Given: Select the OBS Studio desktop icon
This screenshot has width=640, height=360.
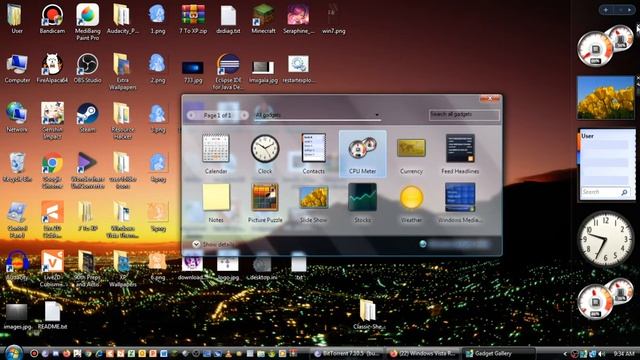Looking at the screenshot, I should (x=87, y=68).
